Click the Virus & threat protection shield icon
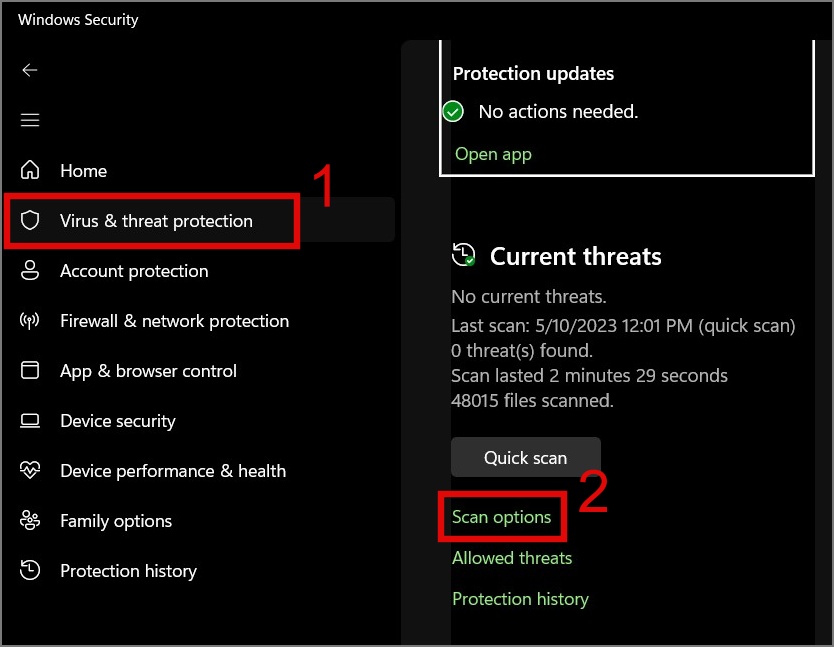 coord(30,220)
